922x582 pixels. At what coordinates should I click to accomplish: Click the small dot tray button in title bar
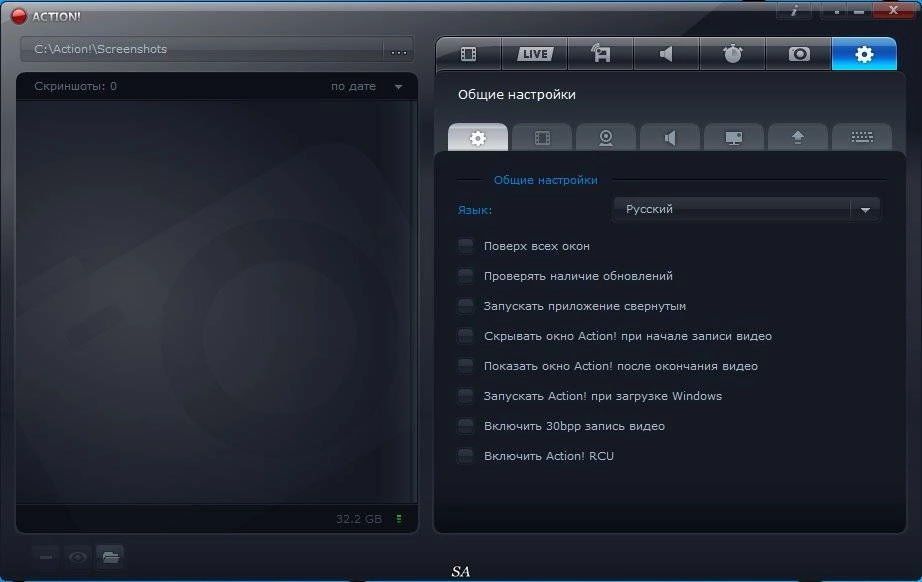(x=836, y=11)
